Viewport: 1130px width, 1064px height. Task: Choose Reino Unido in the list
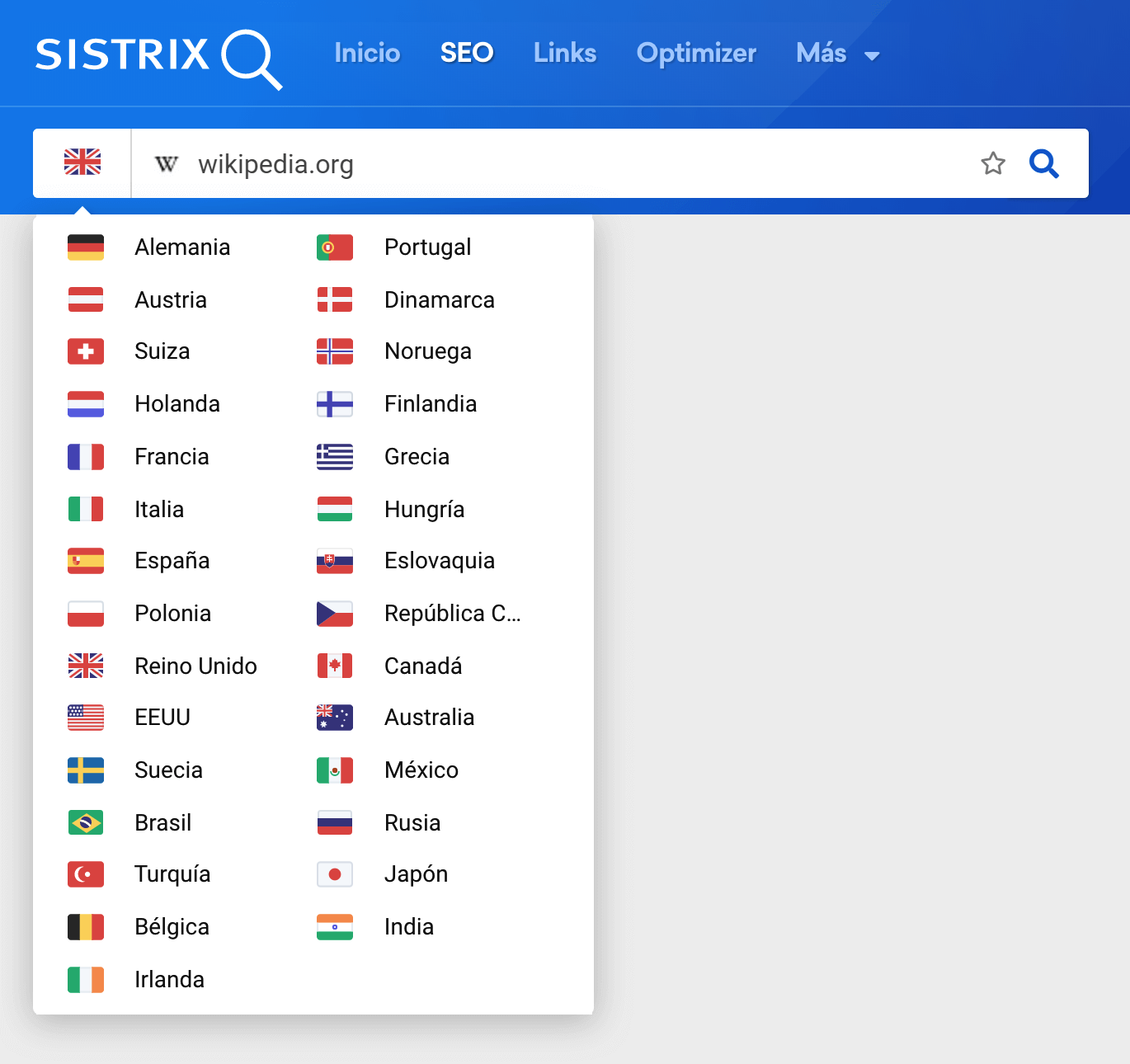click(195, 666)
